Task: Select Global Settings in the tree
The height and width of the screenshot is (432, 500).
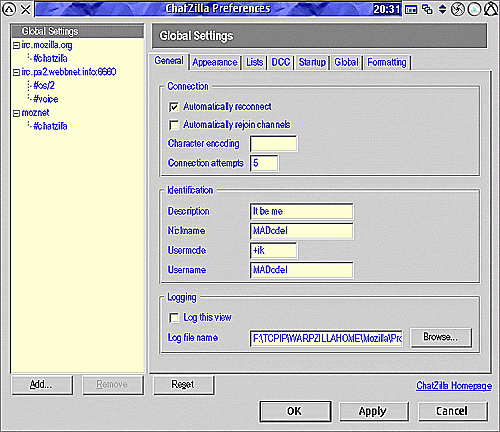Action: [78, 31]
